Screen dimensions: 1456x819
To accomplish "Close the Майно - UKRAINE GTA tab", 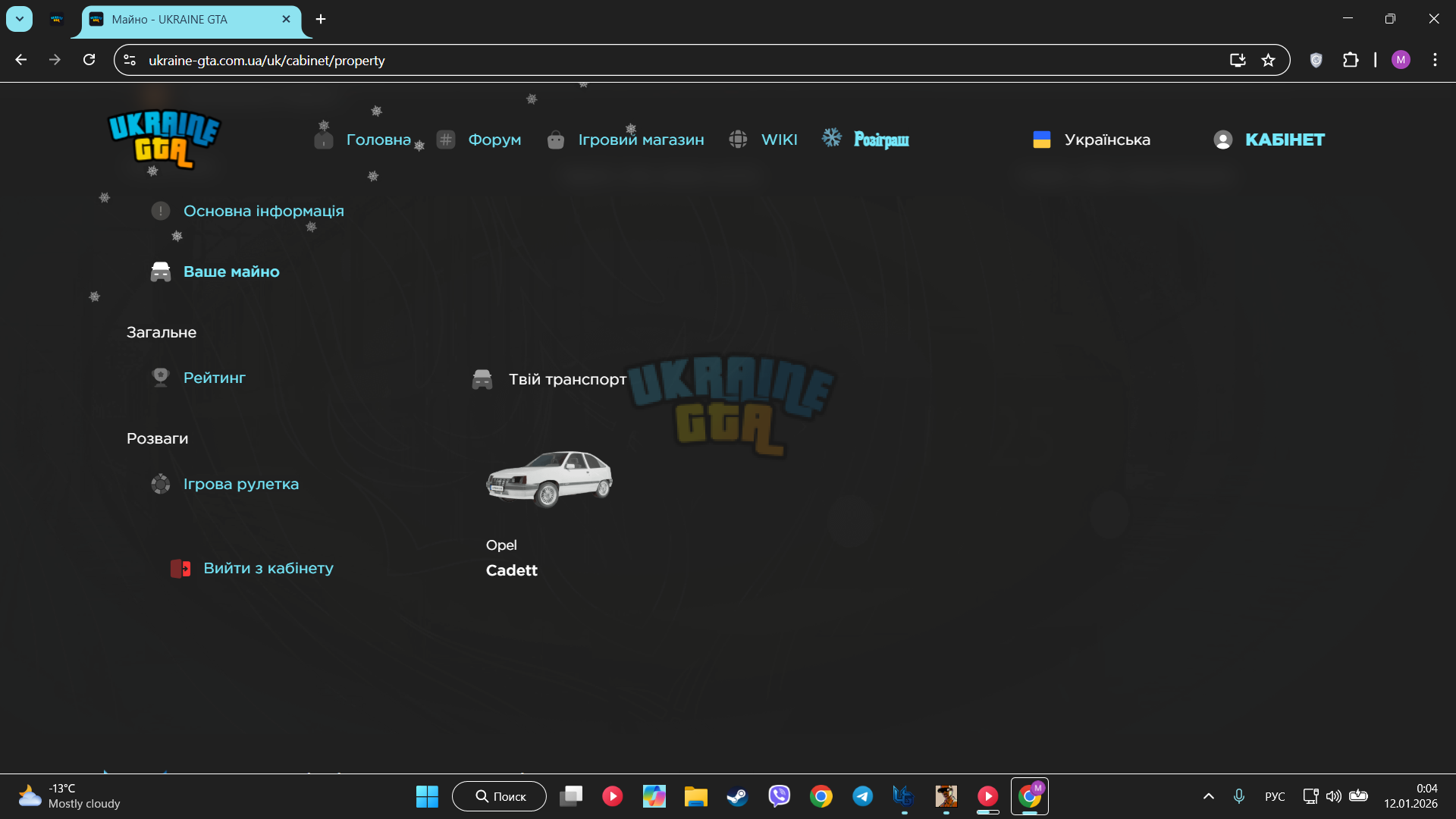I will (286, 19).
